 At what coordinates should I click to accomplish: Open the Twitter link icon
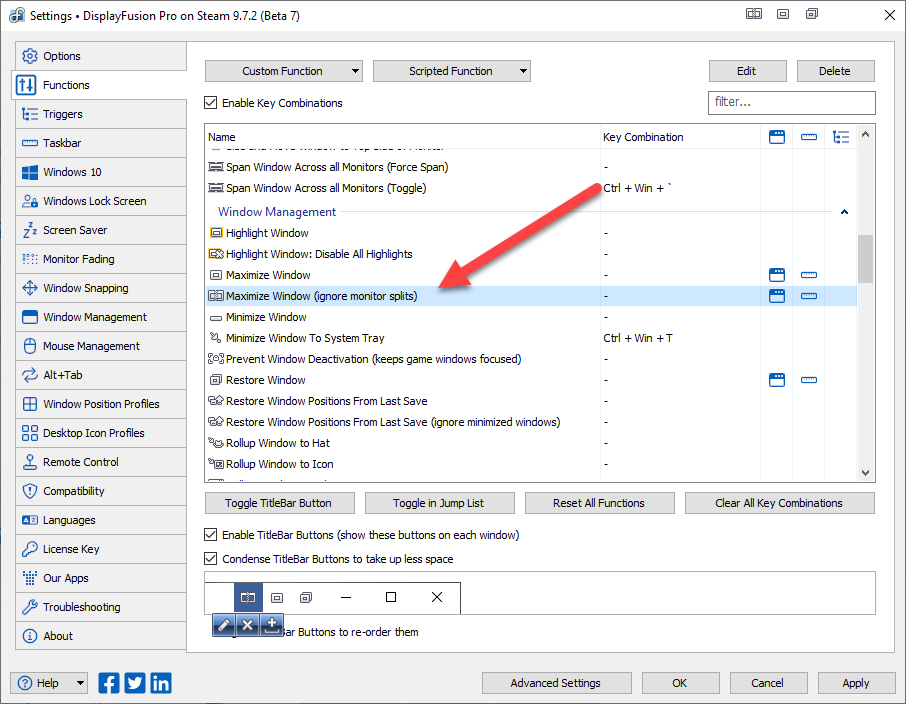[135, 683]
